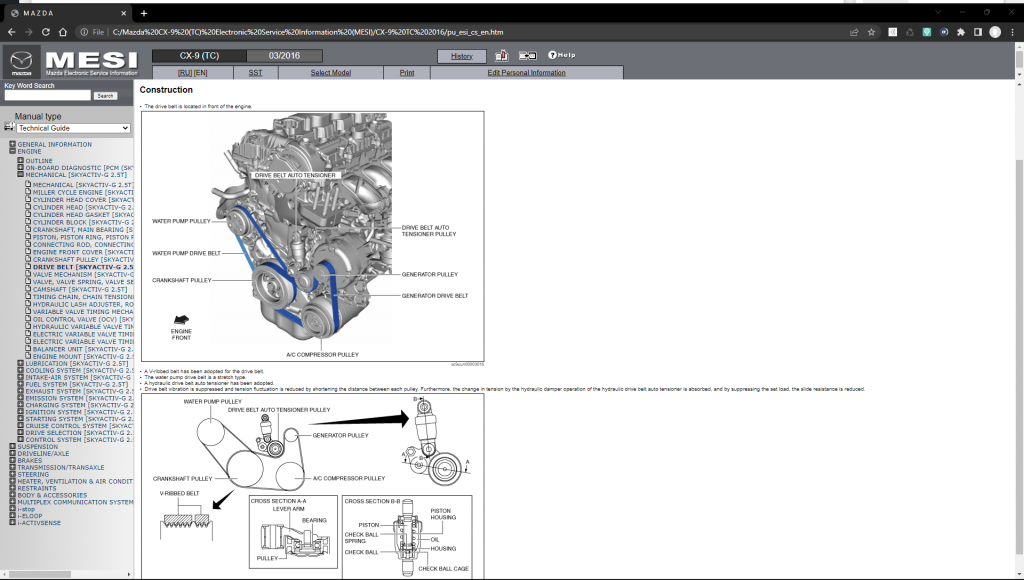The image size is (1024, 580).
Task: Open the Edit Personal Information link
Action: 527,72
